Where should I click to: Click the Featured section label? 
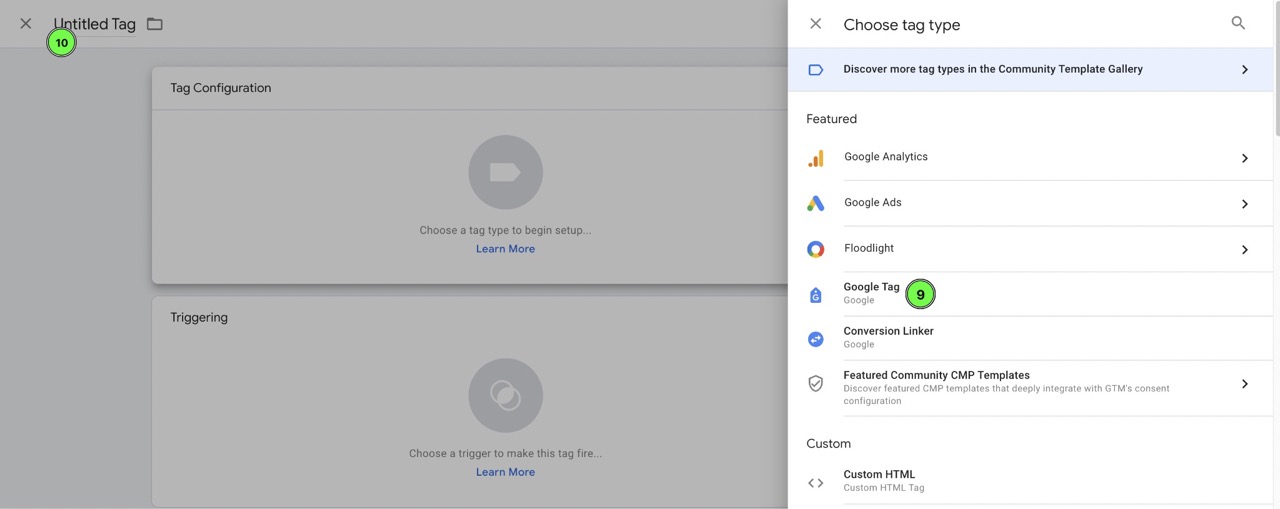coord(831,119)
